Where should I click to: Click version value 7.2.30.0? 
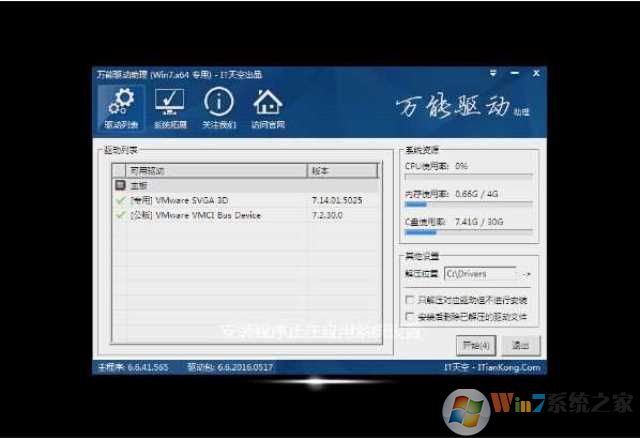327,216
